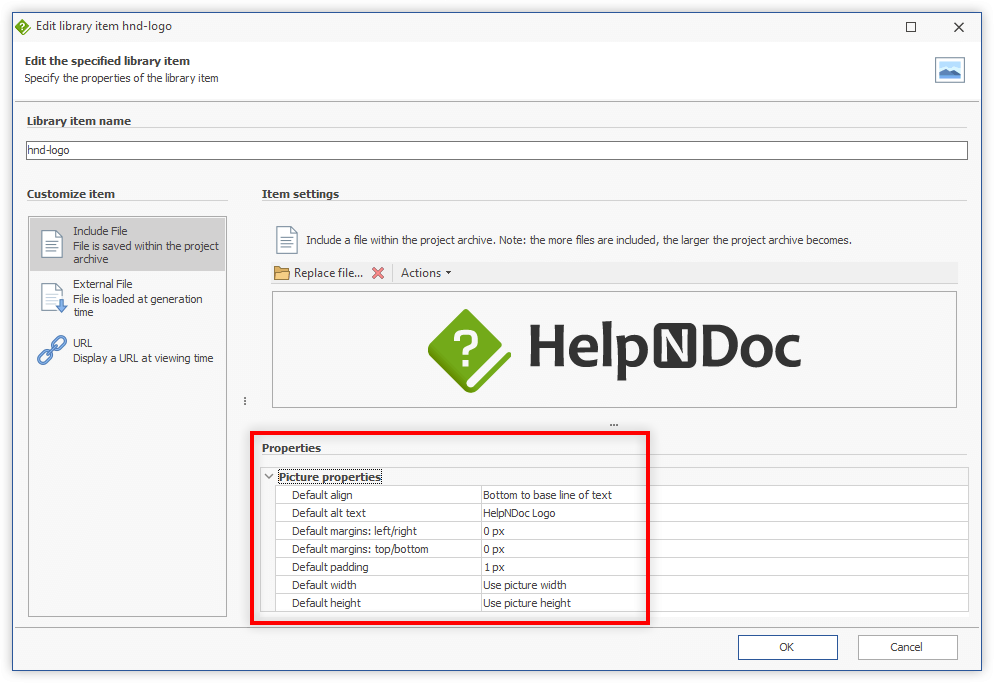The height and width of the screenshot is (684, 995).
Task: Choose the URL option
Action: [128, 350]
